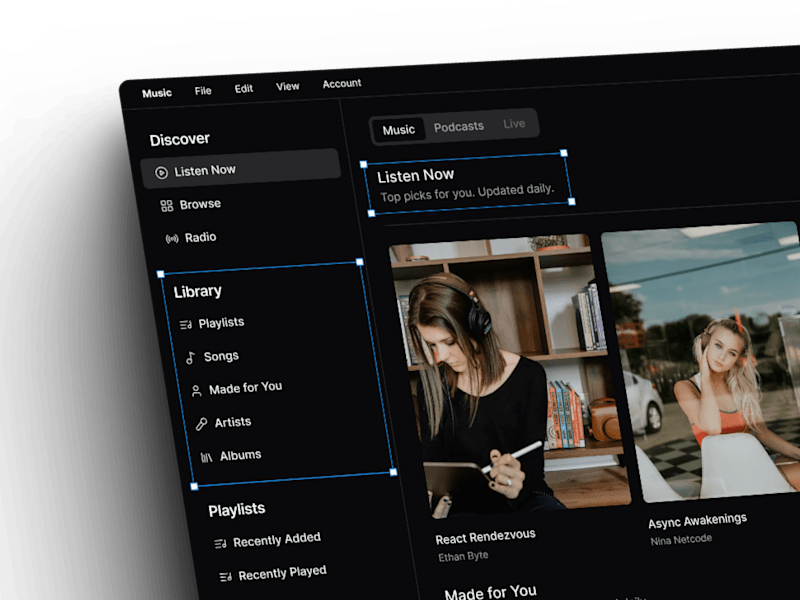Click the artist name Nina Netcode
Screen dimensions: 800x600
point(681,540)
